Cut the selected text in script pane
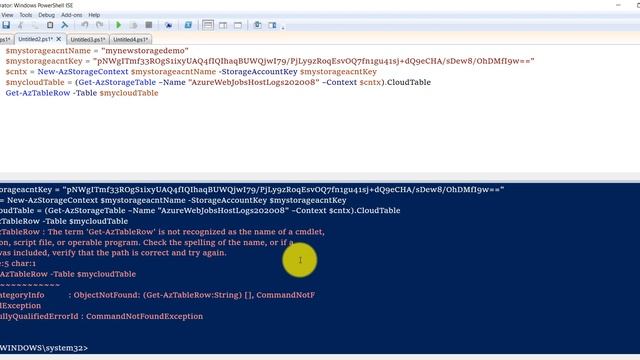The height and width of the screenshot is (360, 640). (x=20, y=25)
